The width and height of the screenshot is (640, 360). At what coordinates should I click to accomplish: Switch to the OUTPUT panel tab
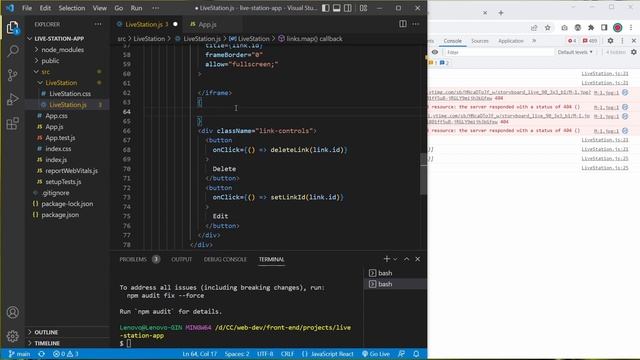(x=182, y=259)
